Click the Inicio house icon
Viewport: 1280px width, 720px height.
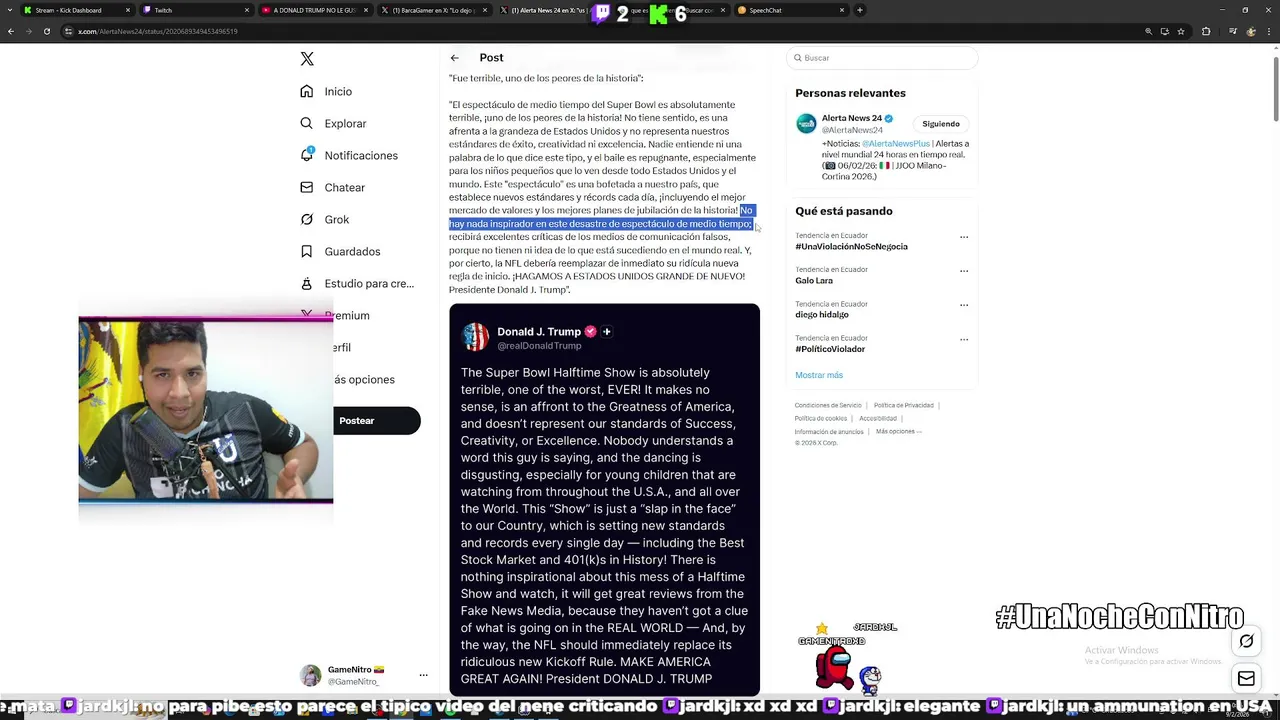click(x=307, y=91)
